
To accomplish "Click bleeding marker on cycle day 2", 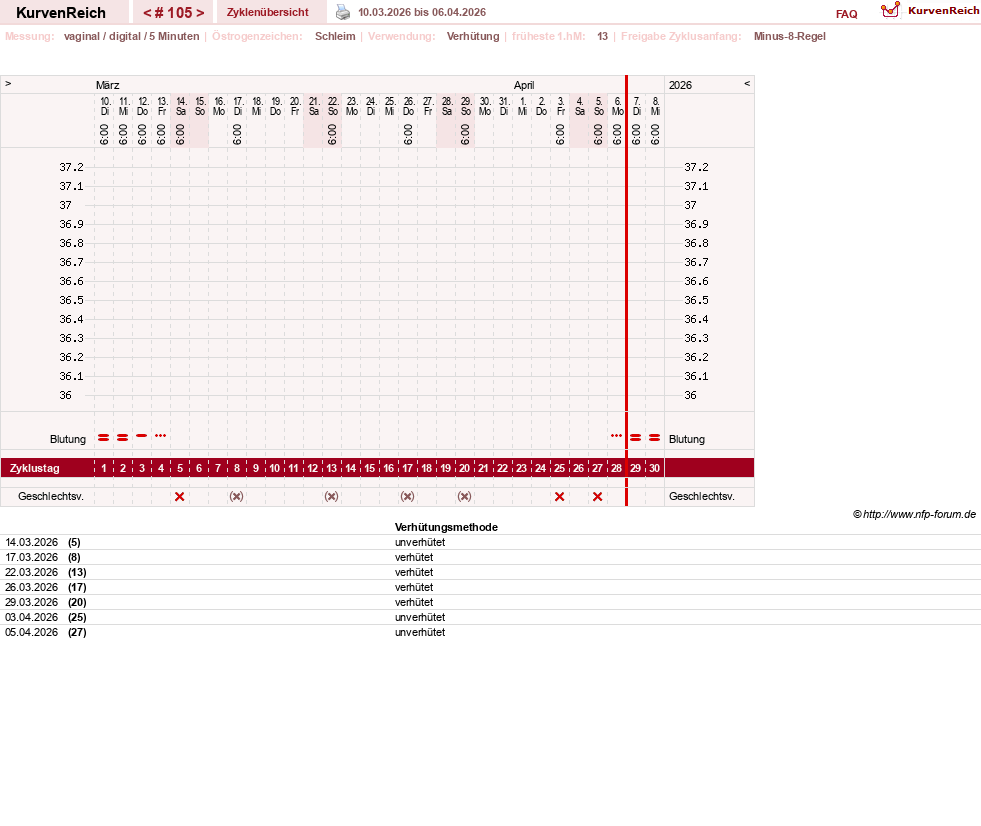I will pos(123,437).
